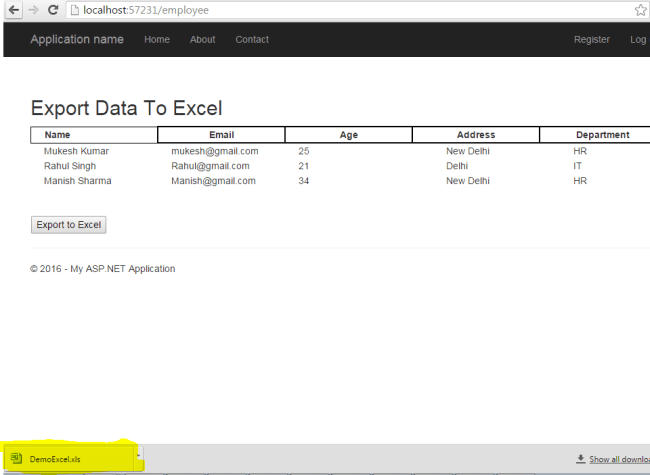Bookmark page with the star icon
Image resolution: width=650 pixels, height=475 pixels.
641,10
